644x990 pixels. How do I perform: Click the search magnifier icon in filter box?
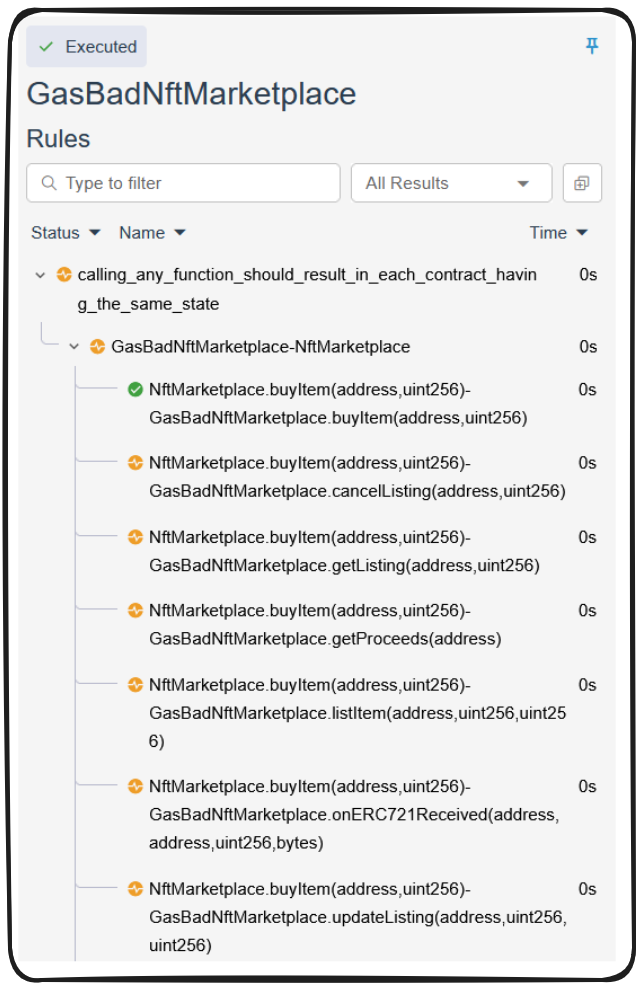point(48,183)
